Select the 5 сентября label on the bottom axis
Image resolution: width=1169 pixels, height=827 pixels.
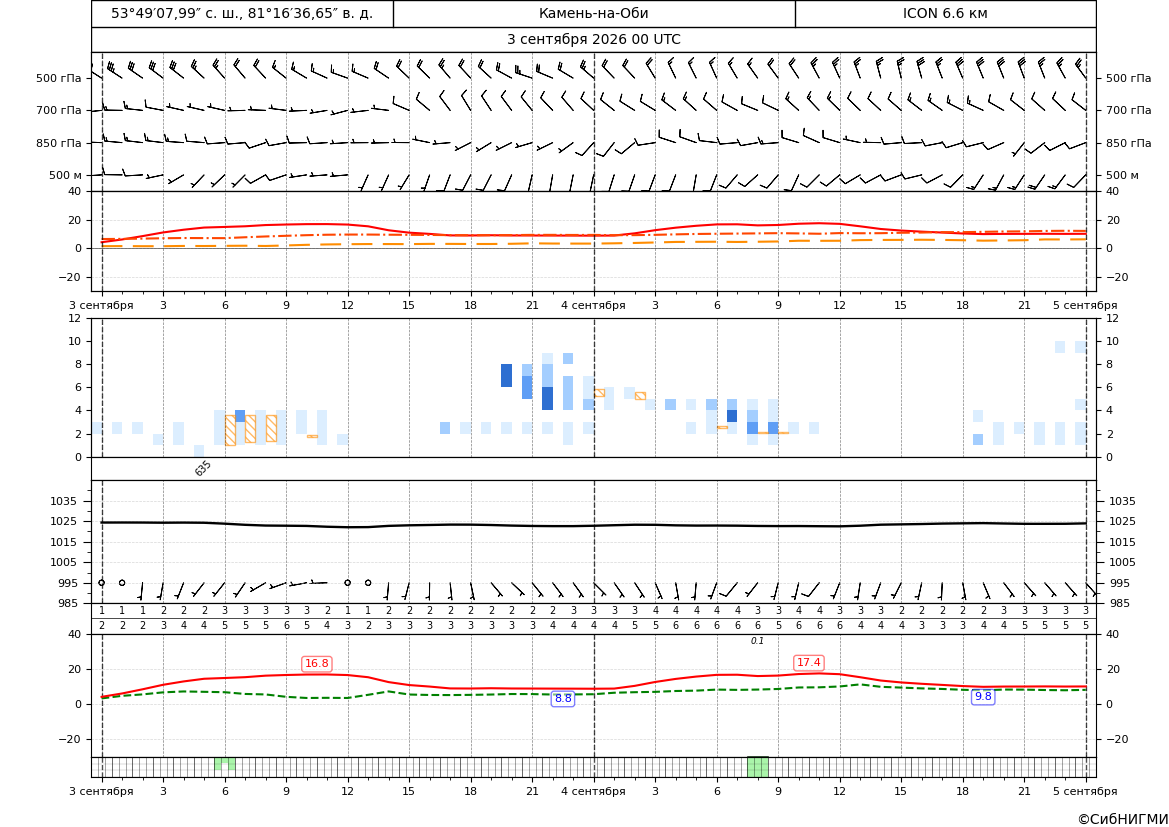pyautogui.click(x=1085, y=791)
